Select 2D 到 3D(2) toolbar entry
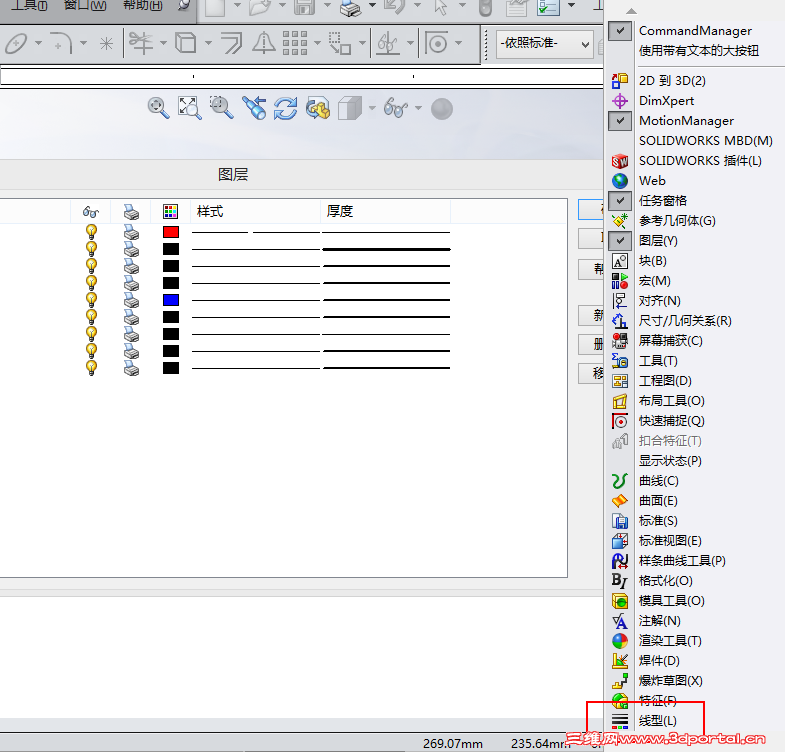Viewport: 785px width, 752px height. pos(672,81)
